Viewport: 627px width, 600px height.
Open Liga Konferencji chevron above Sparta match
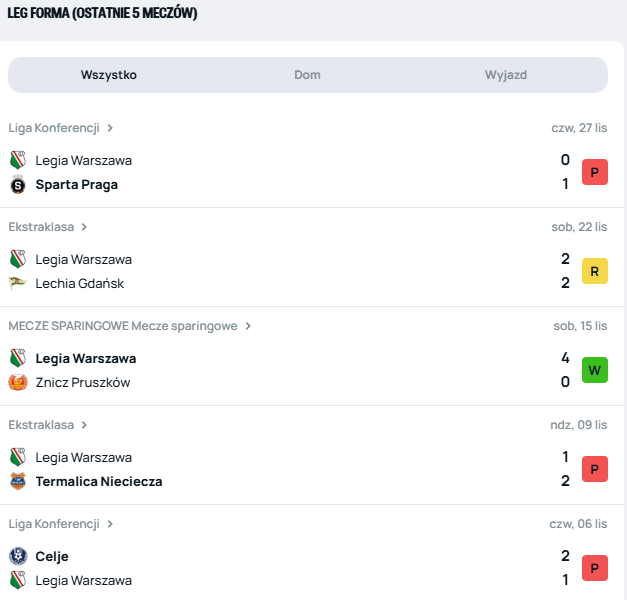(x=110, y=128)
